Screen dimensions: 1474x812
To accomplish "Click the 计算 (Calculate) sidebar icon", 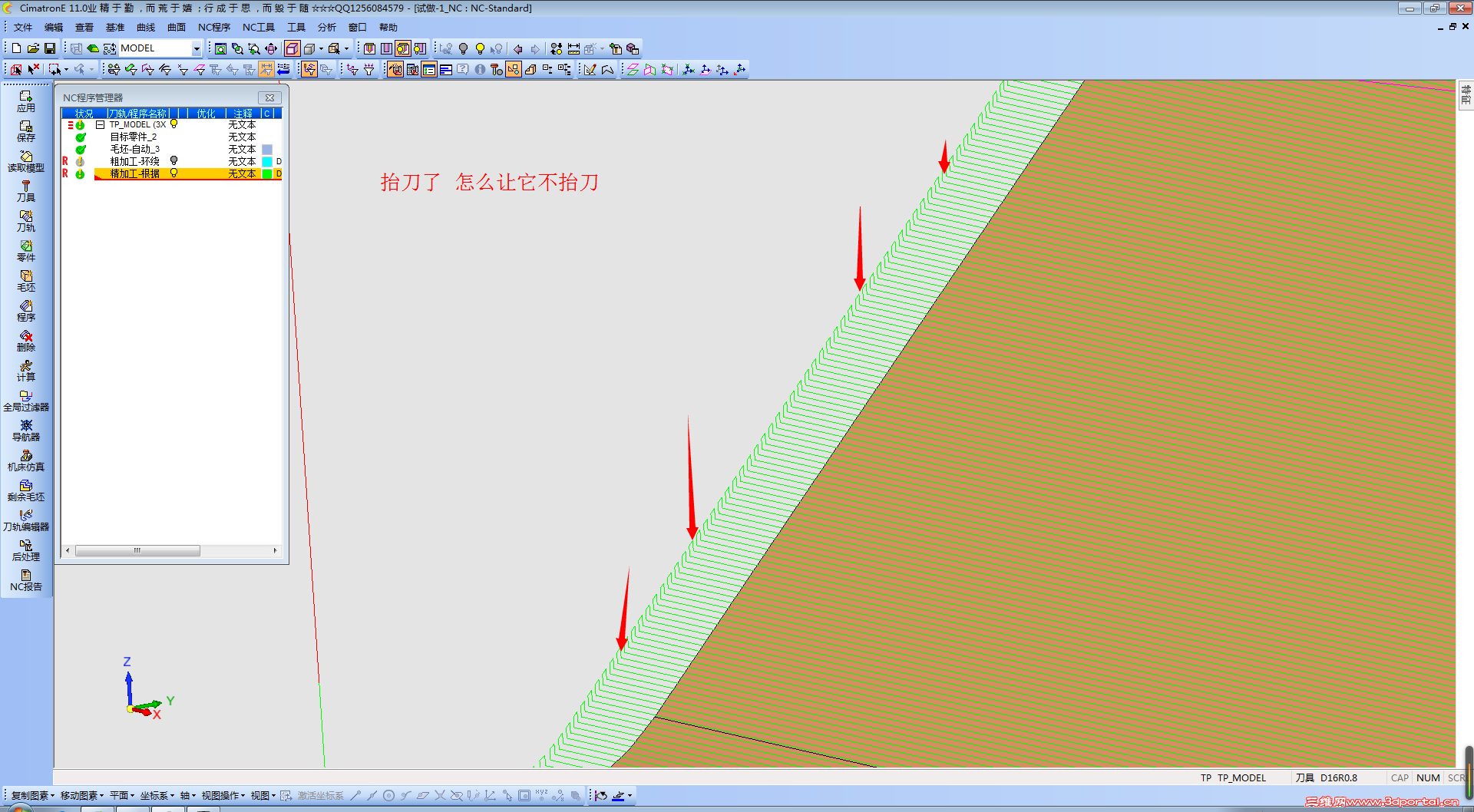I will pos(26,371).
